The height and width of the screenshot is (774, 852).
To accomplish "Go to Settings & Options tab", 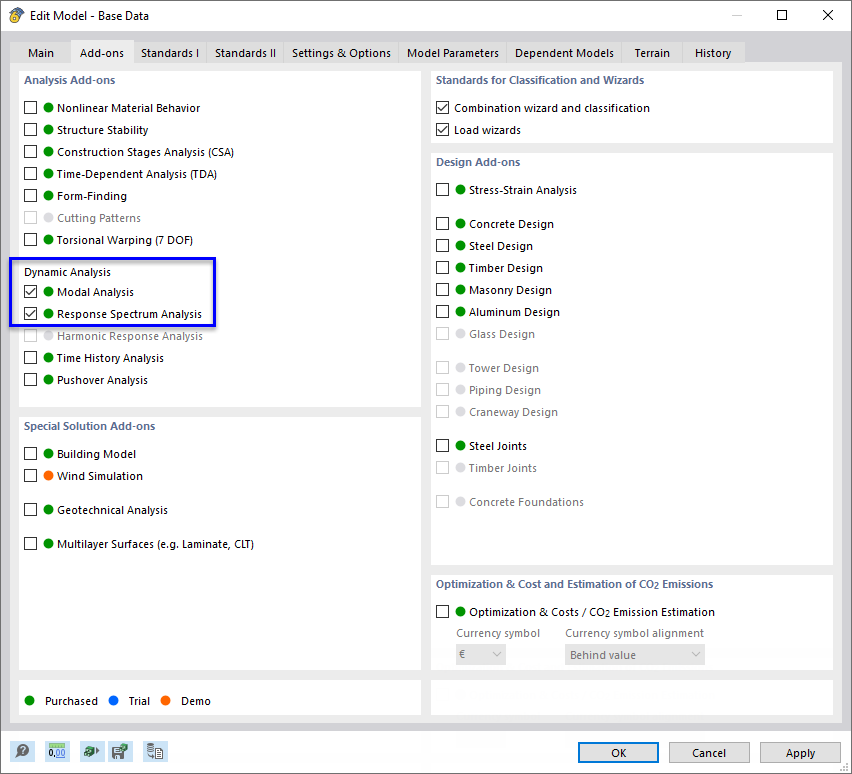I will point(341,53).
